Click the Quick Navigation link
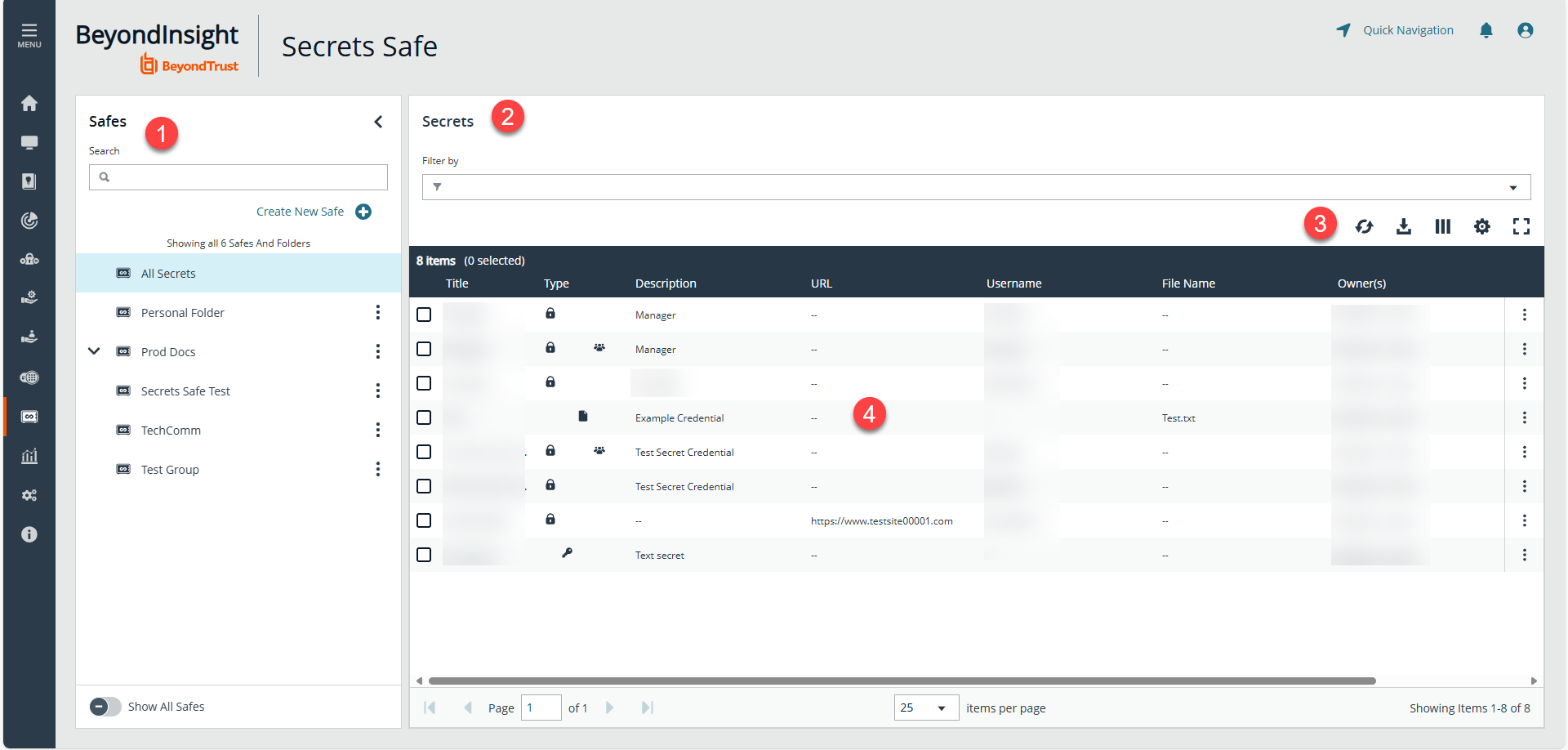 (x=1408, y=30)
